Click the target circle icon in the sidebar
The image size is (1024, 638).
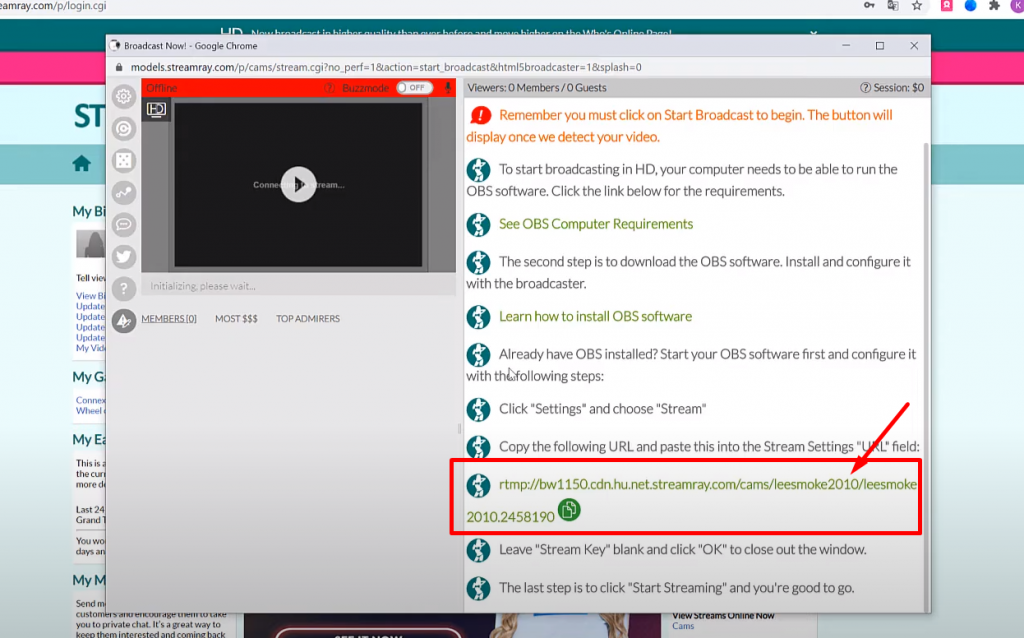pos(123,129)
